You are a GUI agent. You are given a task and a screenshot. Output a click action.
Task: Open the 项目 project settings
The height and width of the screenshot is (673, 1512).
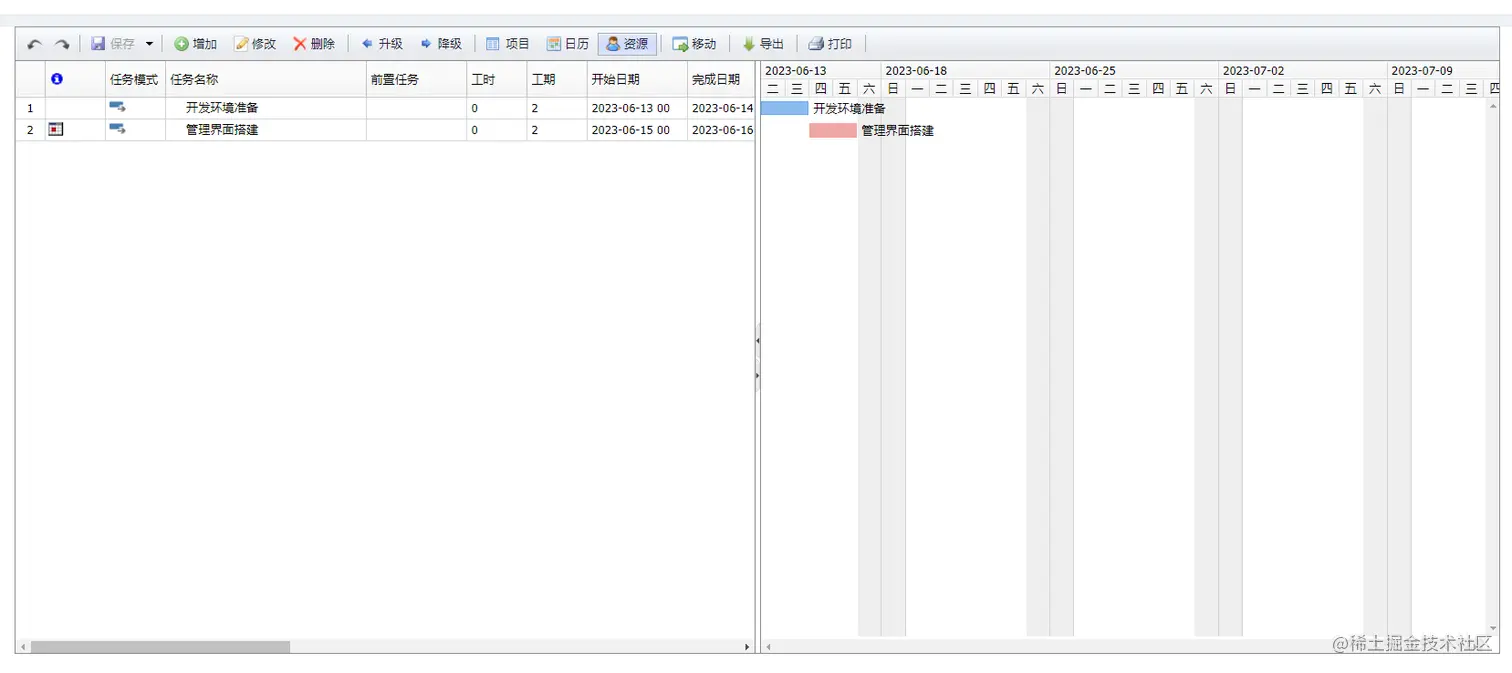coord(507,44)
